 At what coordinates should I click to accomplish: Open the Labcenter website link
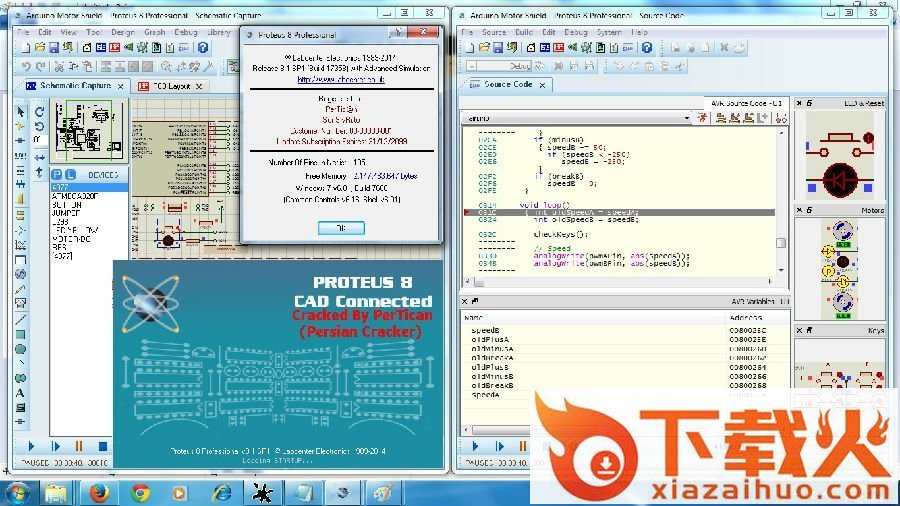pos(341,79)
